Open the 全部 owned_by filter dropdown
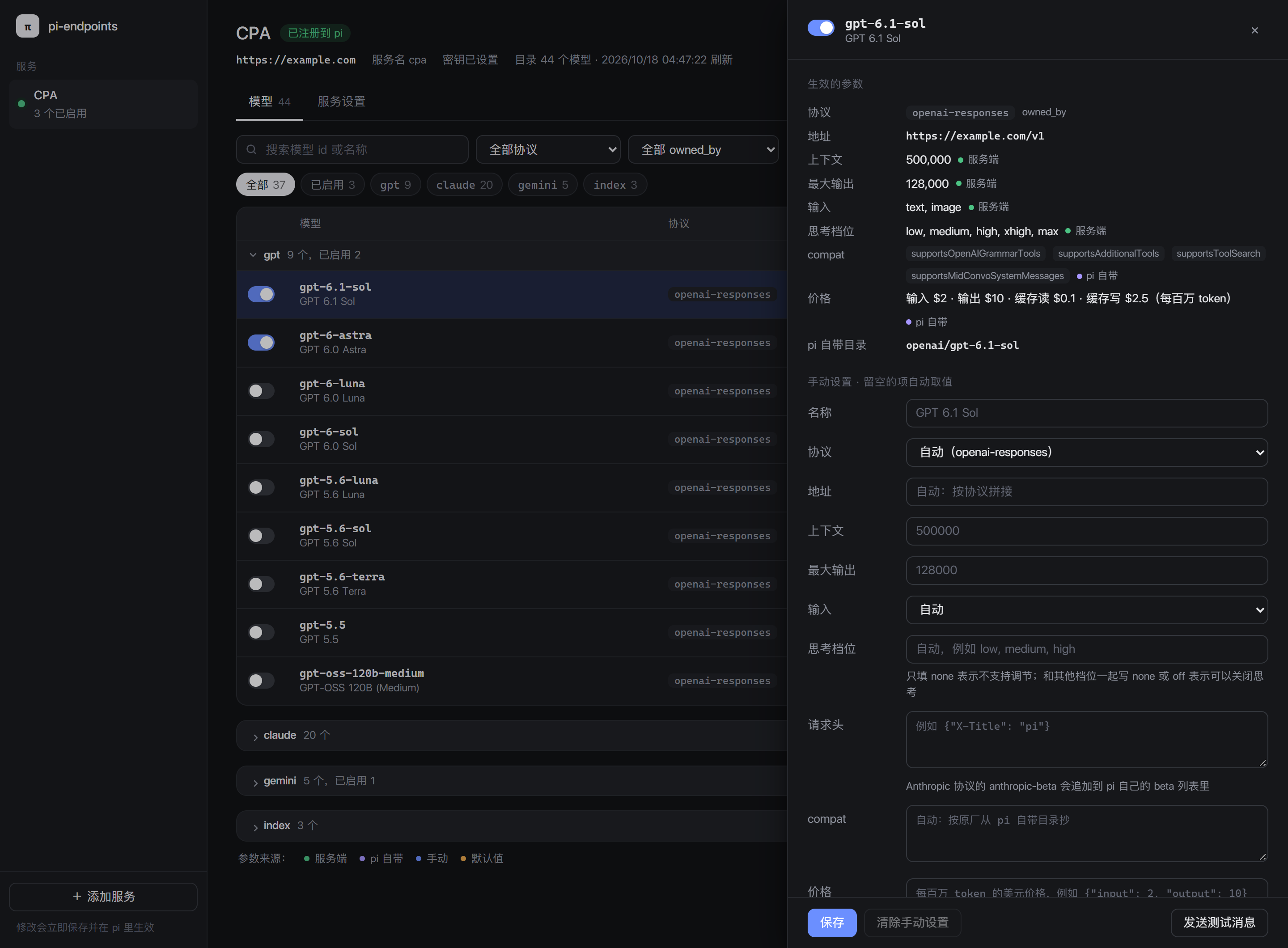The height and width of the screenshot is (948, 1288). pos(703,150)
